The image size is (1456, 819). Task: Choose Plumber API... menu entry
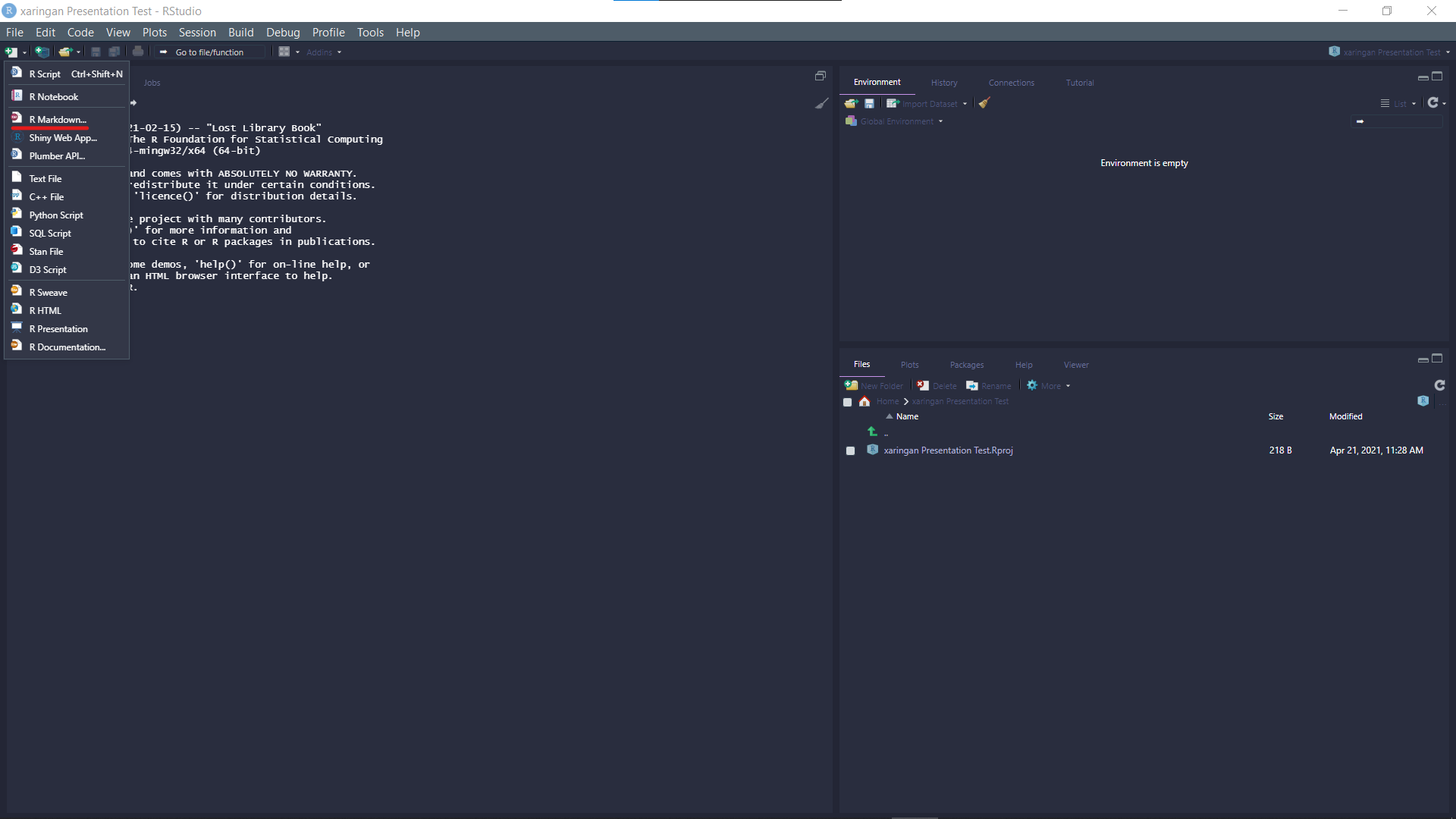pyautogui.click(x=67, y=155)
